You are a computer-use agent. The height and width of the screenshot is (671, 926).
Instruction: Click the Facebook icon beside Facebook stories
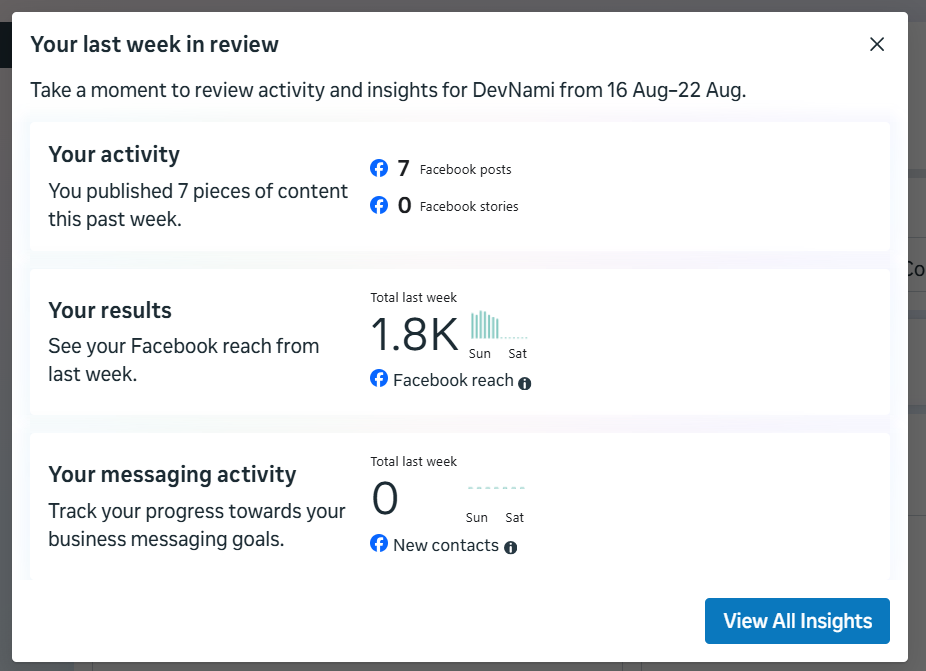[x=379, y=206]
